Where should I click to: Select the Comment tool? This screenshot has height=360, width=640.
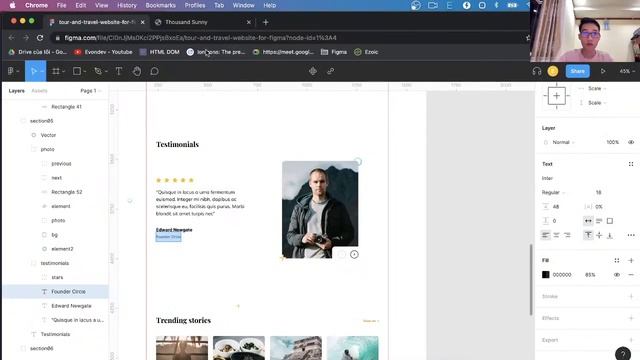(154, 71)
